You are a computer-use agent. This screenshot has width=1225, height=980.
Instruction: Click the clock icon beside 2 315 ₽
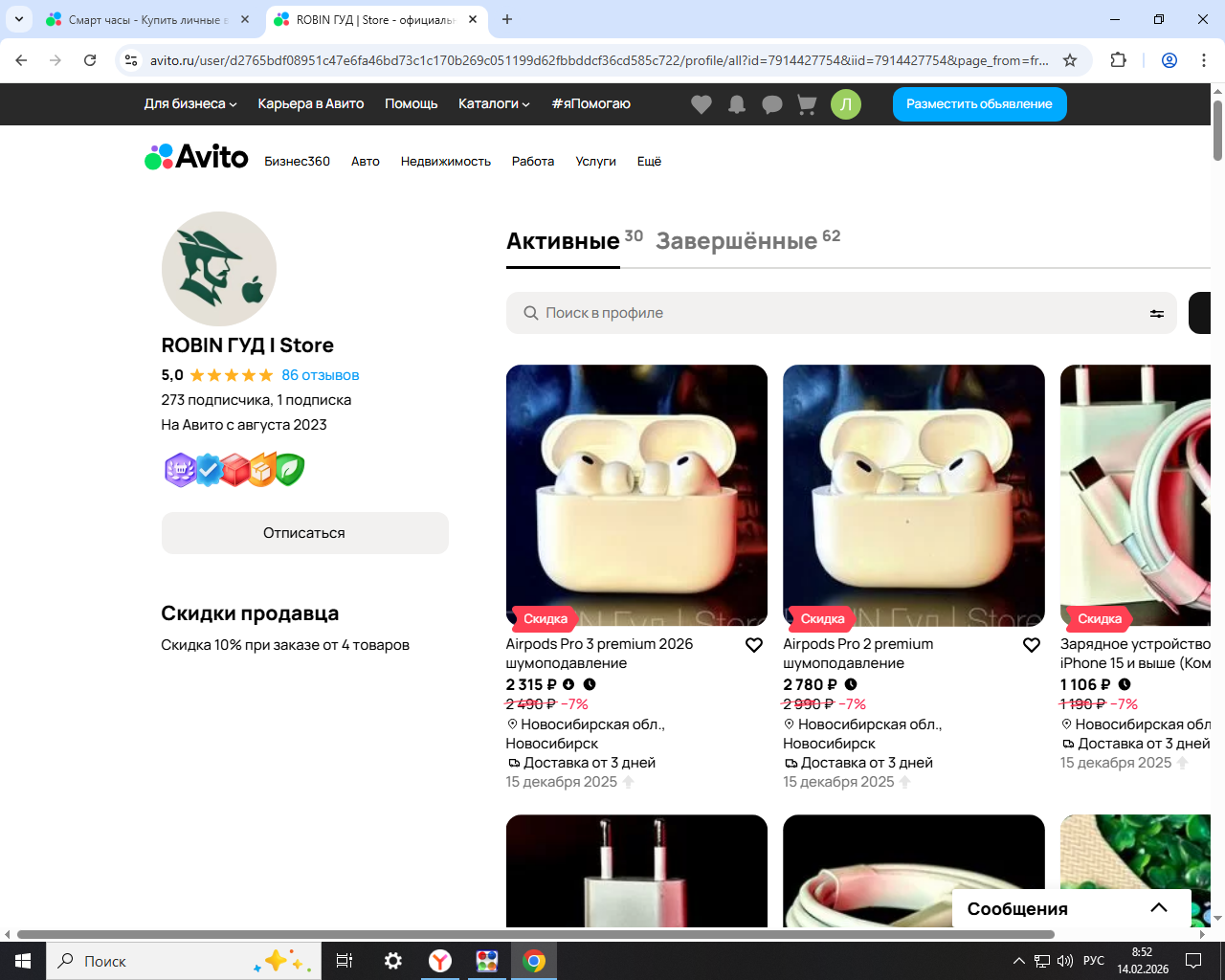[x=590, y=684]
